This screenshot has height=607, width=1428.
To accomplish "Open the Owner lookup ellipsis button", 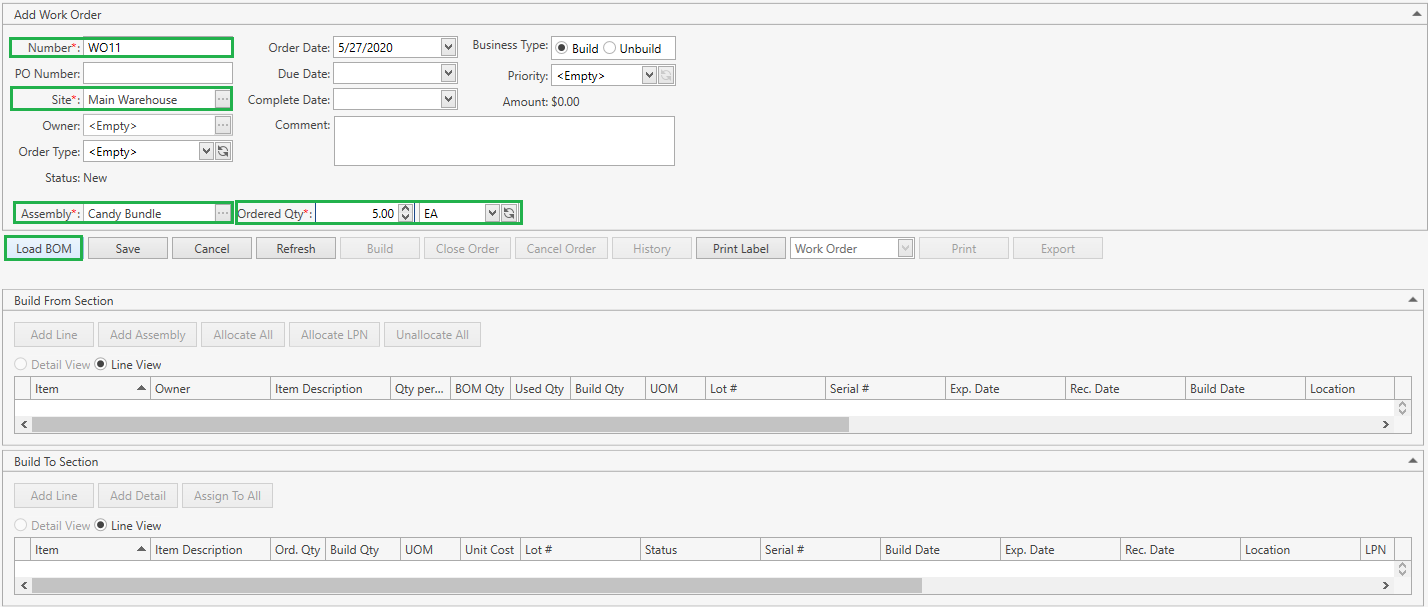I will pyautogui.click(x=223, y=125).
